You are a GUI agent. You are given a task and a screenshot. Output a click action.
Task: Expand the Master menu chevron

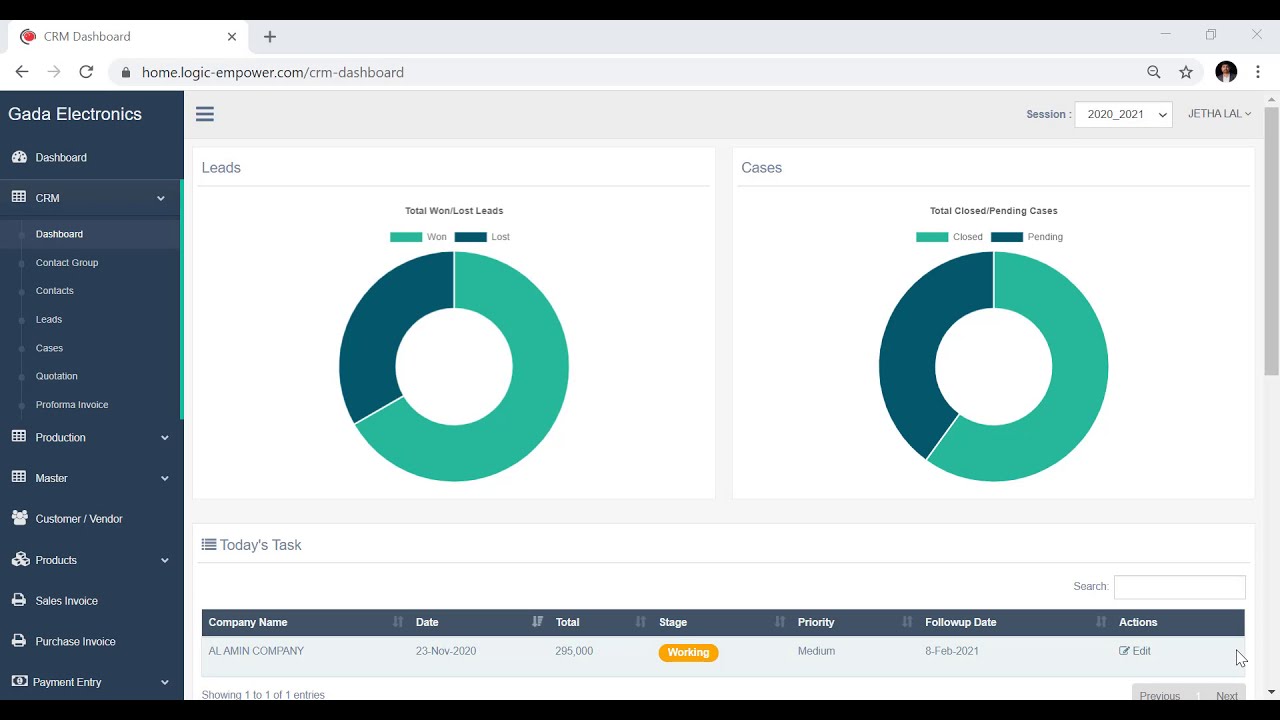point(165,478)
